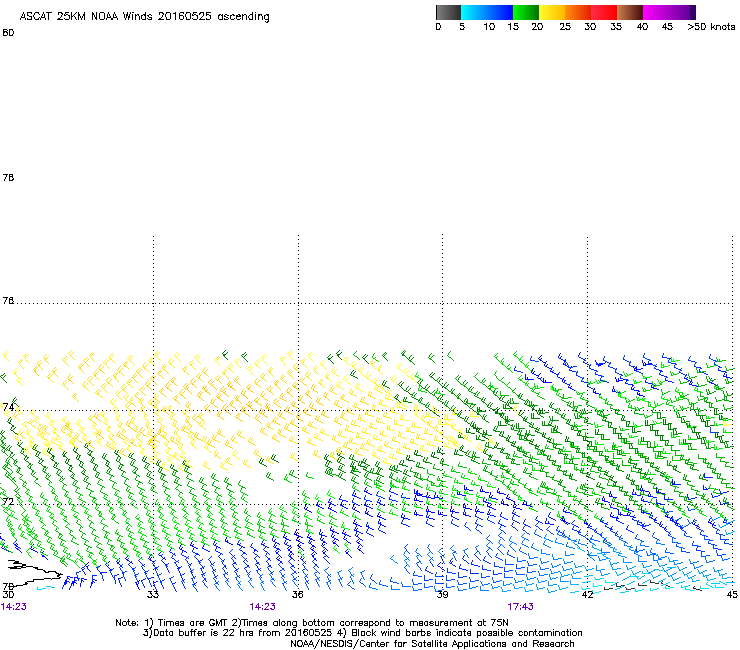Image resolution: width=740 pixels, height=650 pixels.
Task: Click the red 30–35 knots legend segment
Action: point(604,12)
